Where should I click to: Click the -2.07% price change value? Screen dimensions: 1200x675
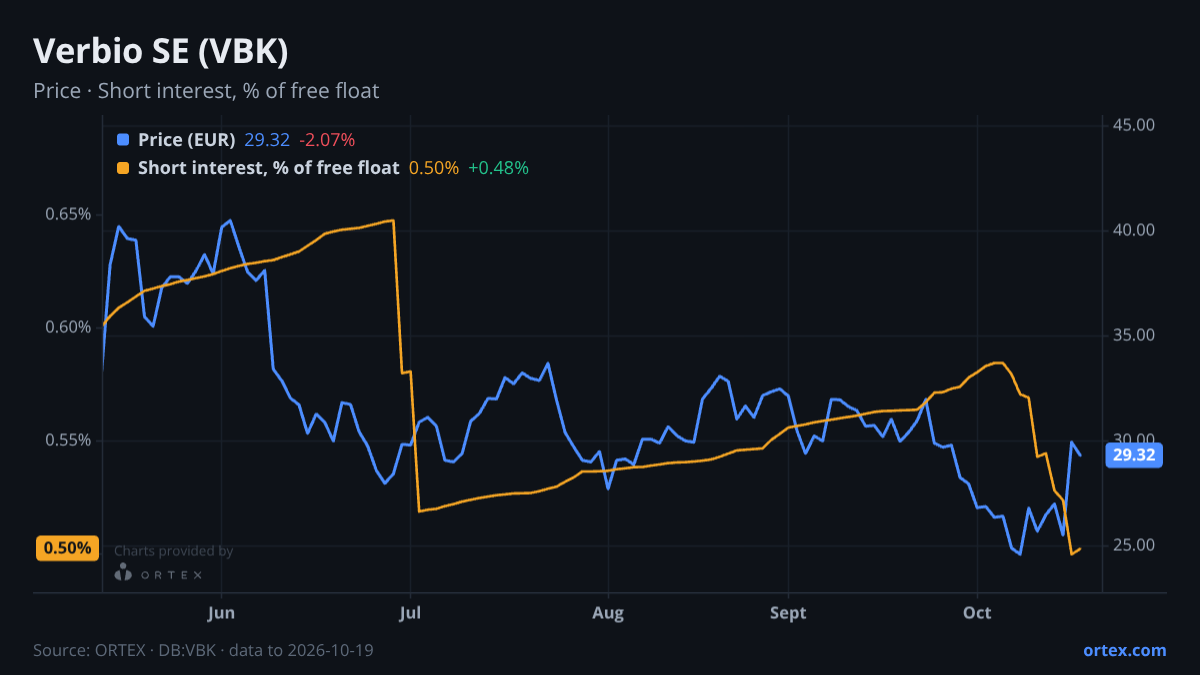tap(327, 139)
